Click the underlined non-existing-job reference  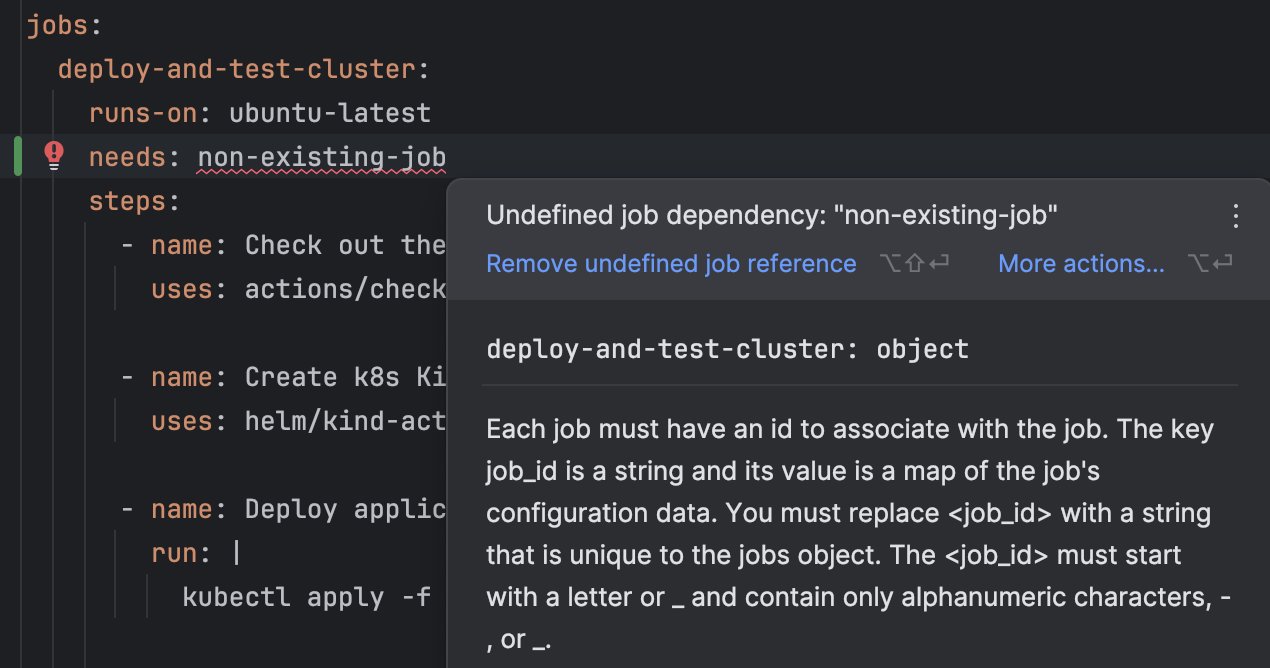click(320, 156)
